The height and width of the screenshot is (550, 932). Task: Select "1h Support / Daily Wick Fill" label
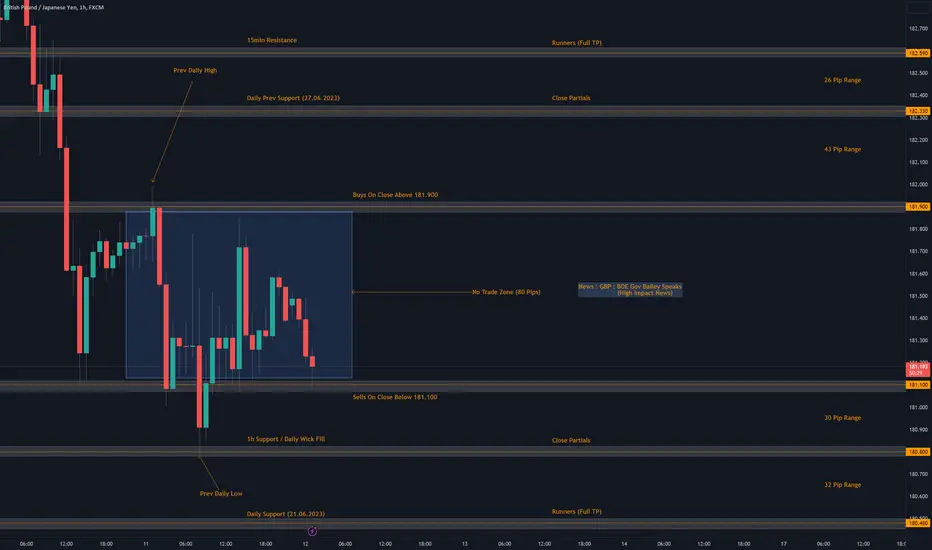286,439
